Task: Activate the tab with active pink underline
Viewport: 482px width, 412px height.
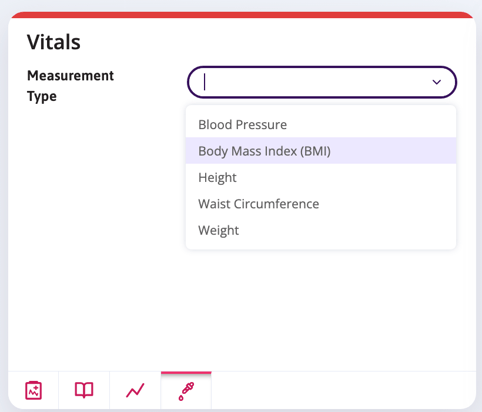Action: tap(186, 391)
